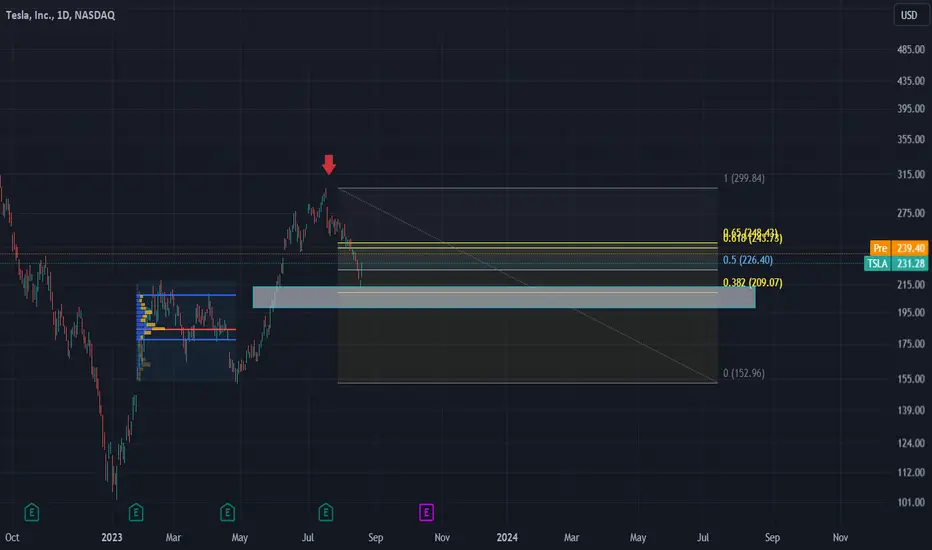The image size is (932, 550).
Task: Click the 2023 label on the time axis
Action: [x=112, y=538]
